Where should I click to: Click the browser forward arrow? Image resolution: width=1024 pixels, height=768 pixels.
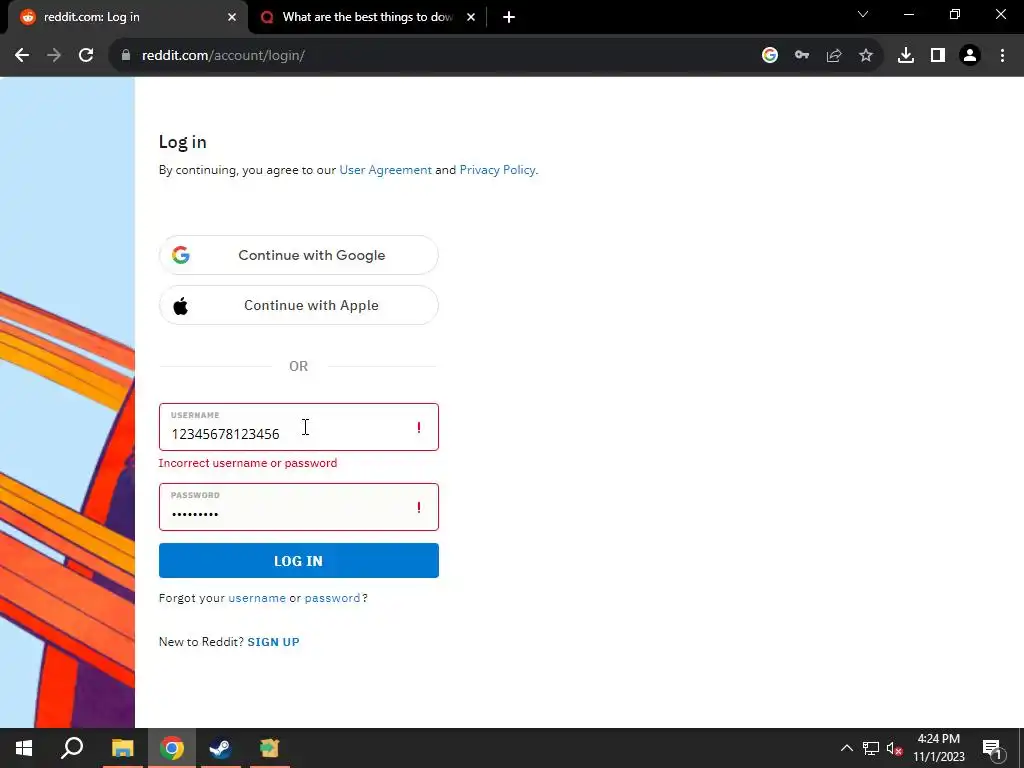pyautogui.click(x=54, y=56)
